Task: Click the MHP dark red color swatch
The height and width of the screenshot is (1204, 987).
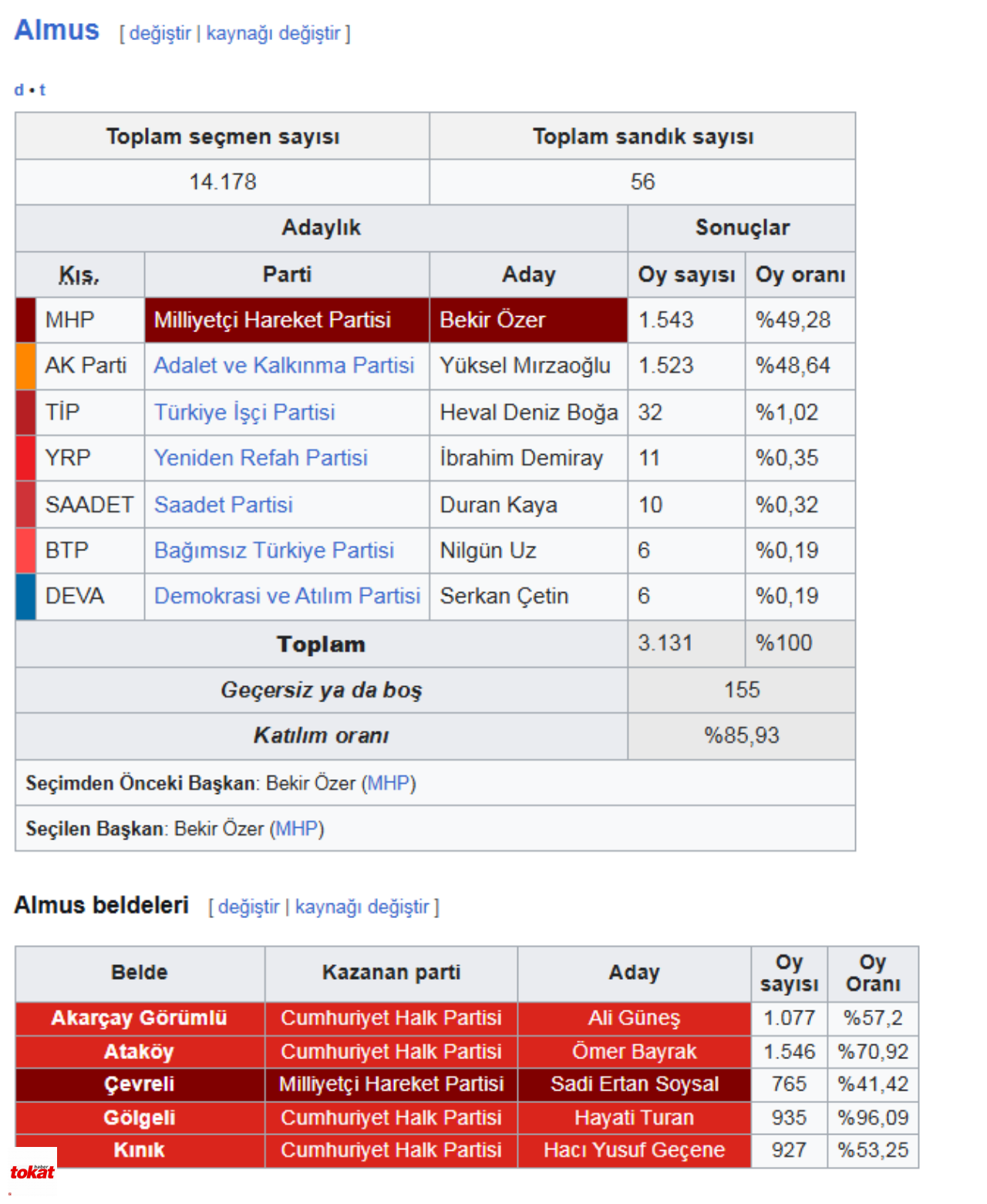Action: pos(25,320)
